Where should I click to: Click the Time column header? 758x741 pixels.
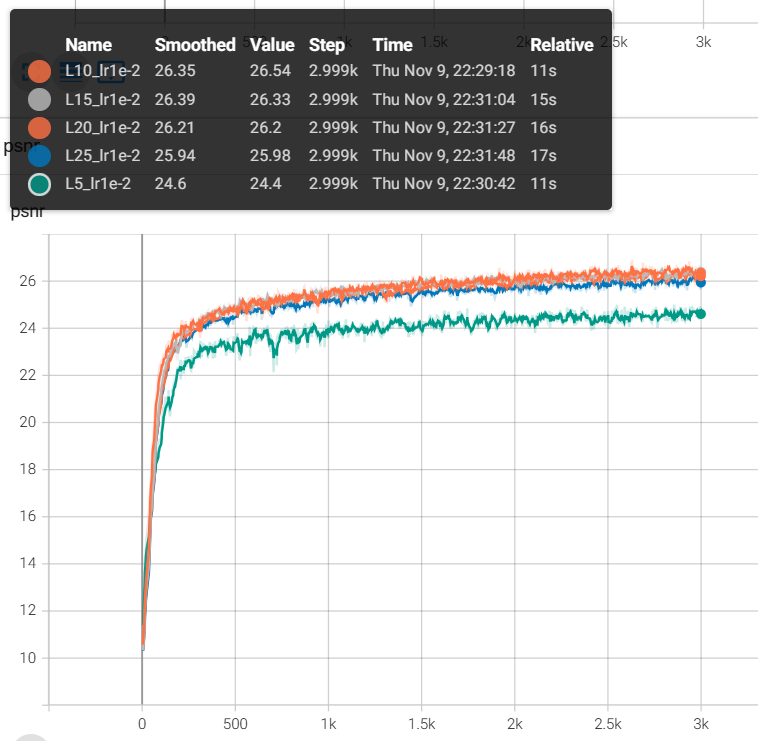coord(392,45)
